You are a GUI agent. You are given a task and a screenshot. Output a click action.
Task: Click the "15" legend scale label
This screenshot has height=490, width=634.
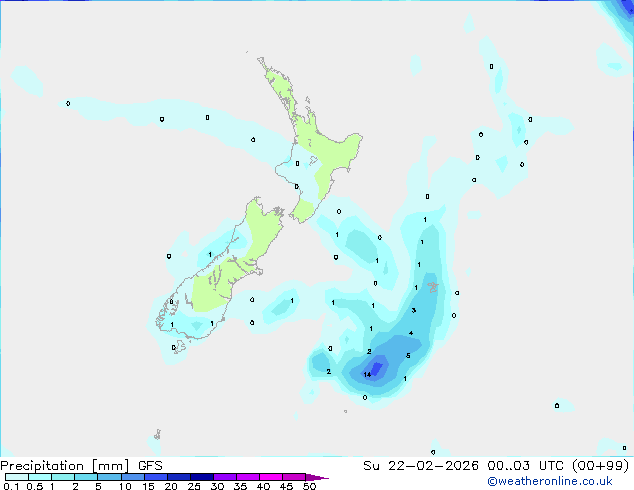click(x=148, y=486)
